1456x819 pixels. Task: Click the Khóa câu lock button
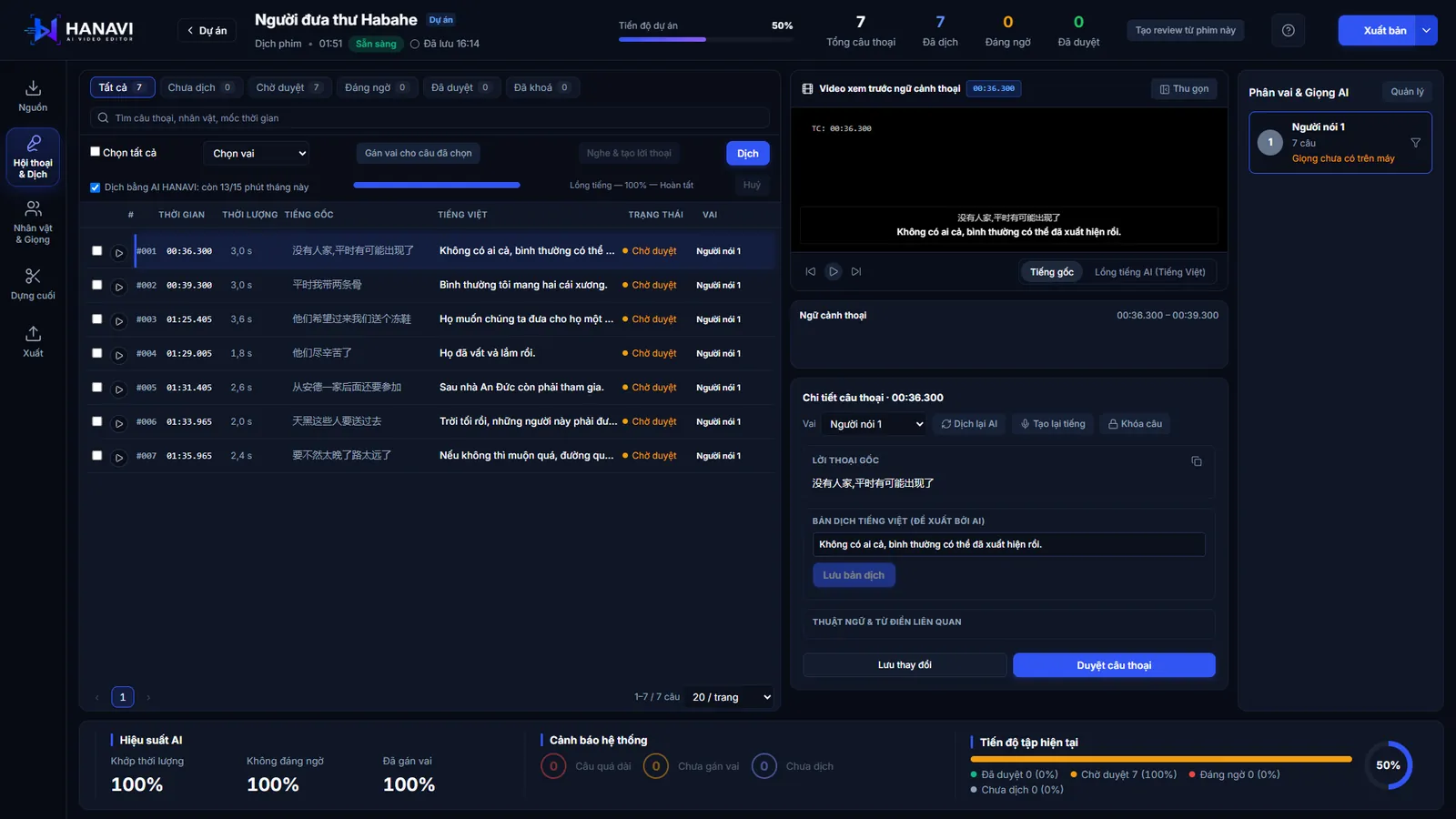pos(1135,424)
